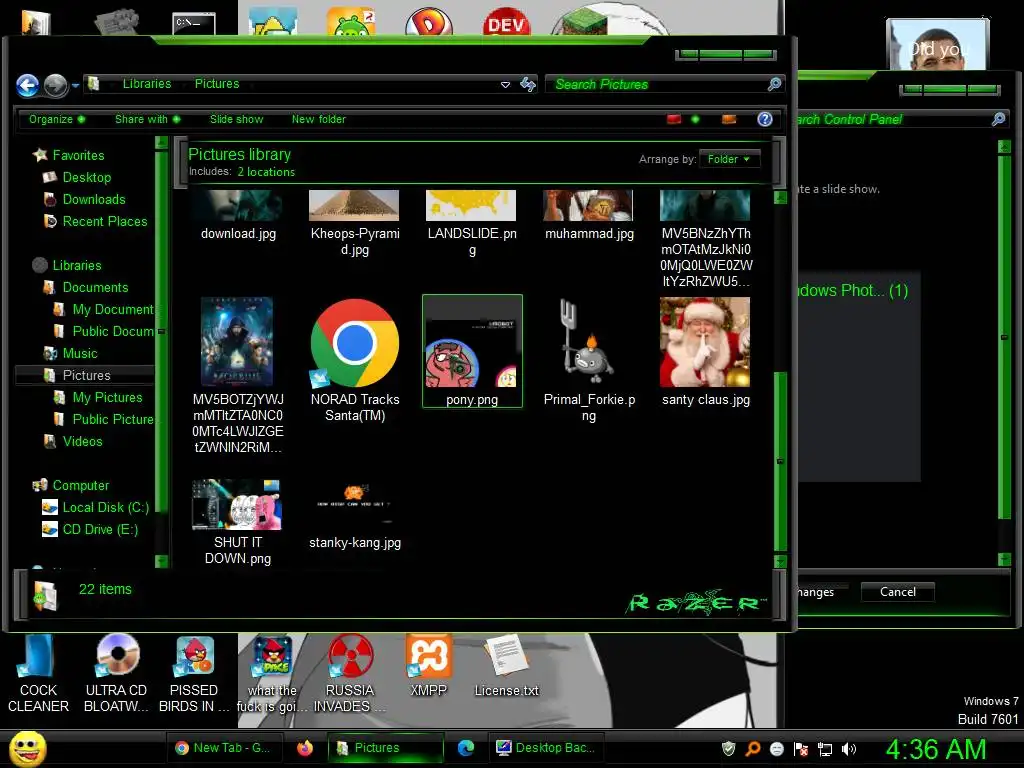The height and width of the screenshot is (768, 1024).
Task: Open License.txt desktop file
Action: tap(506, 665)
